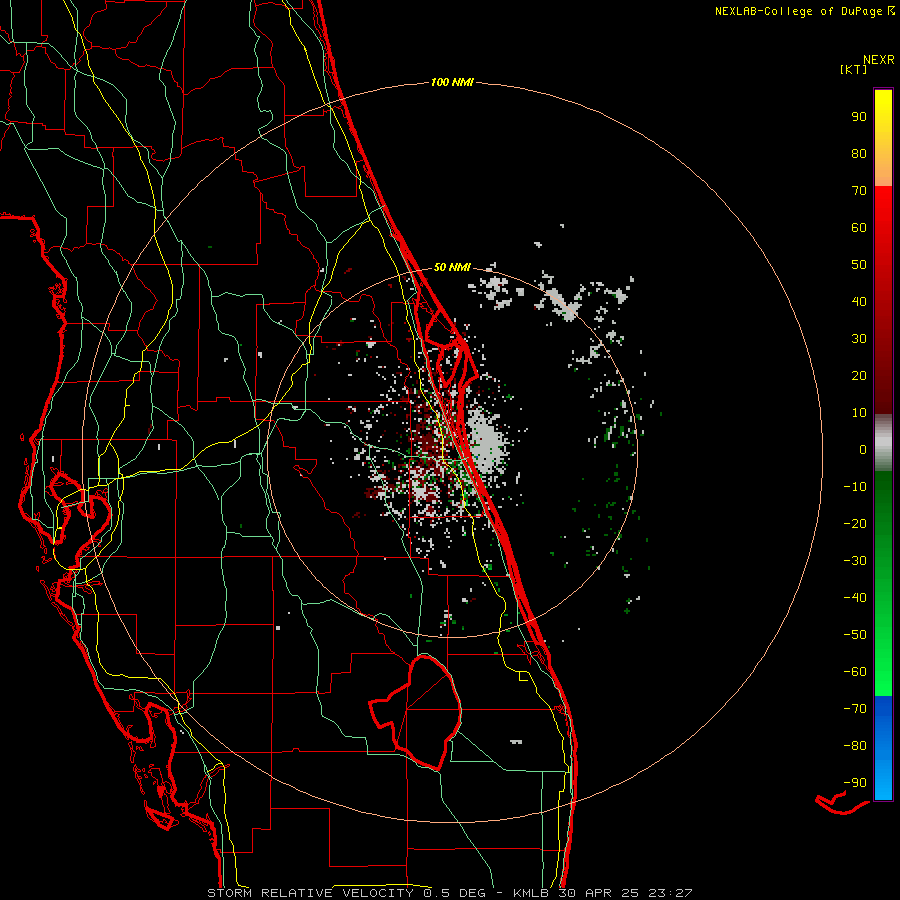
Task: Click the Storm Relative Velocity caption text
Action: click(x=450, y=893)
